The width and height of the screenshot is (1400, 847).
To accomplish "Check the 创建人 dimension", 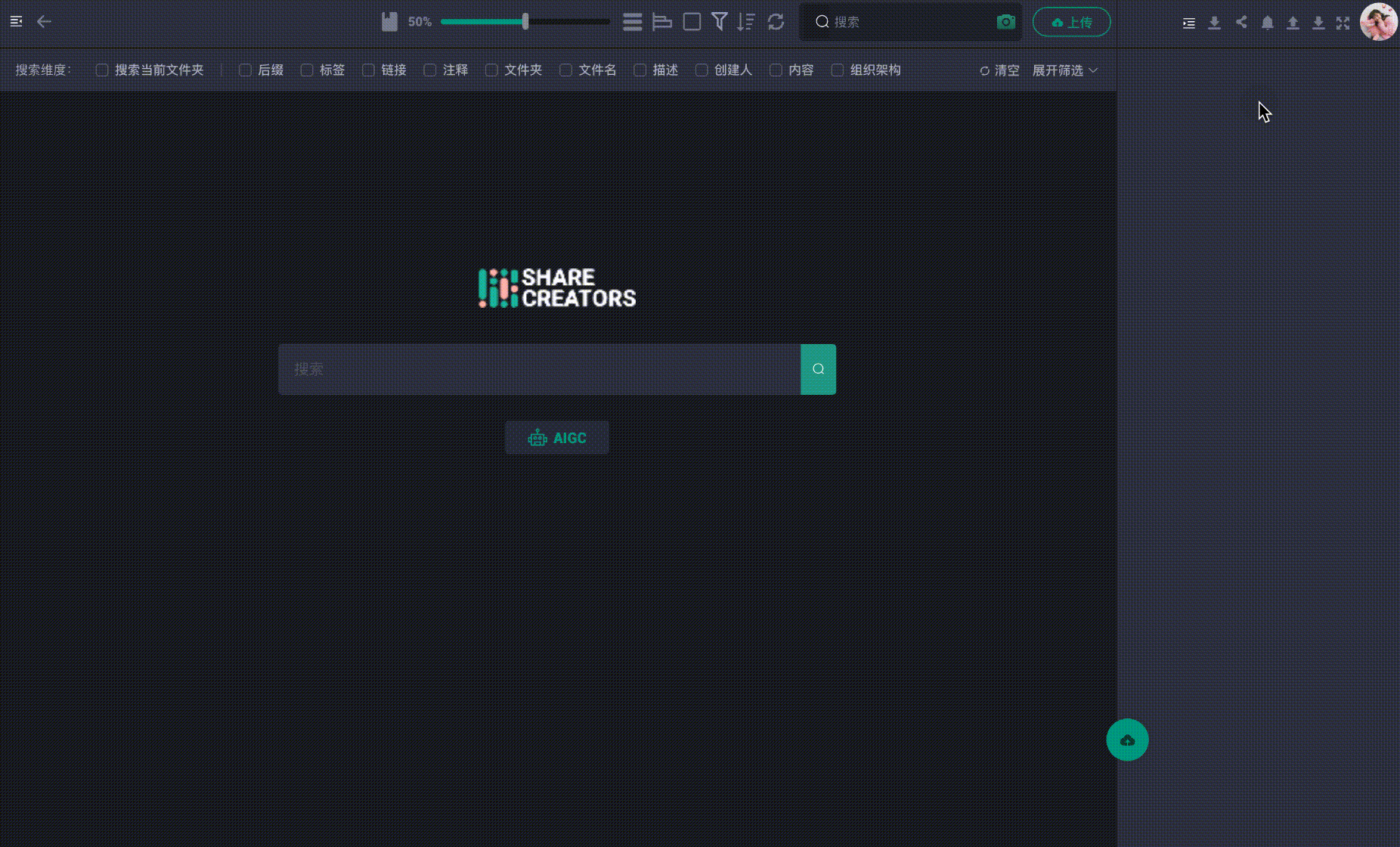I will [702, 70].
